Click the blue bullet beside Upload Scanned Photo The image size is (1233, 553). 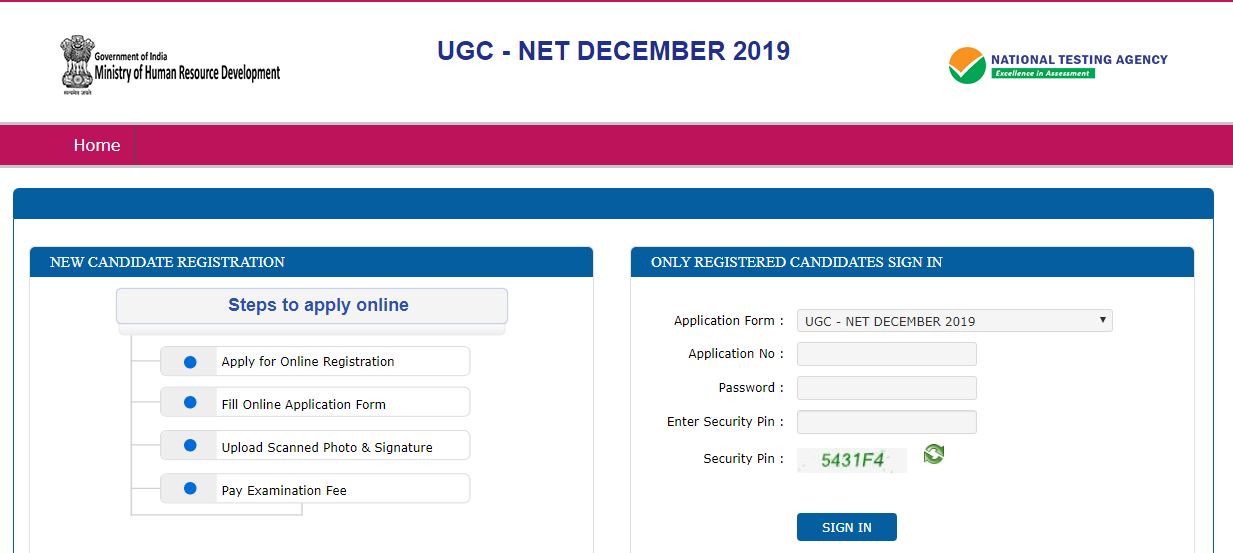tap(190, 446)
